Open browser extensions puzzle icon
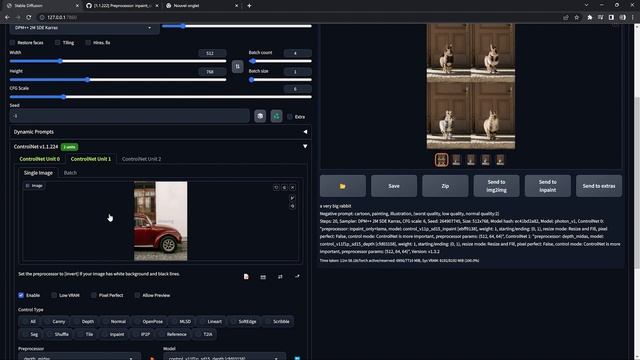 (x=590, y=17)
